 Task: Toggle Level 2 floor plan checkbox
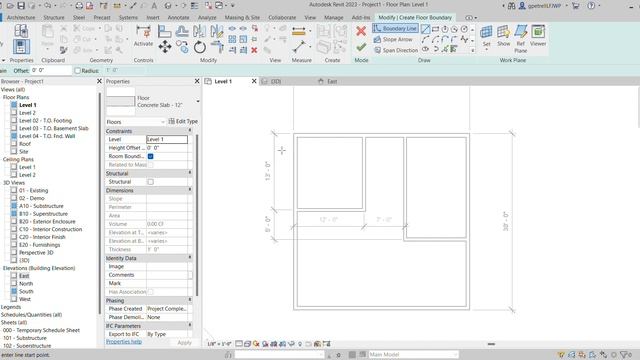[14, 112]
